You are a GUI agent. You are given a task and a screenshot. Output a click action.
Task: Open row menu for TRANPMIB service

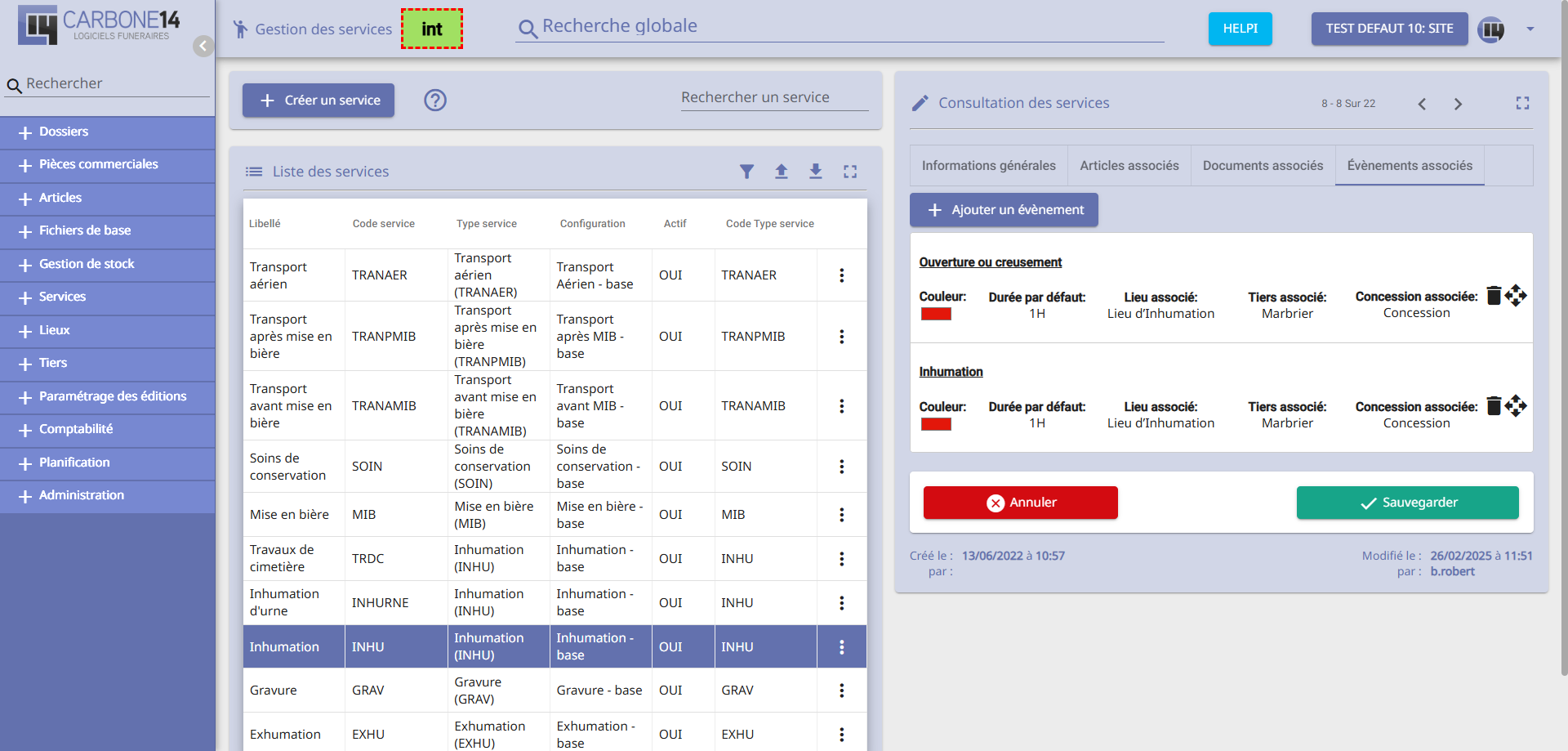click(x=841, y=337)
